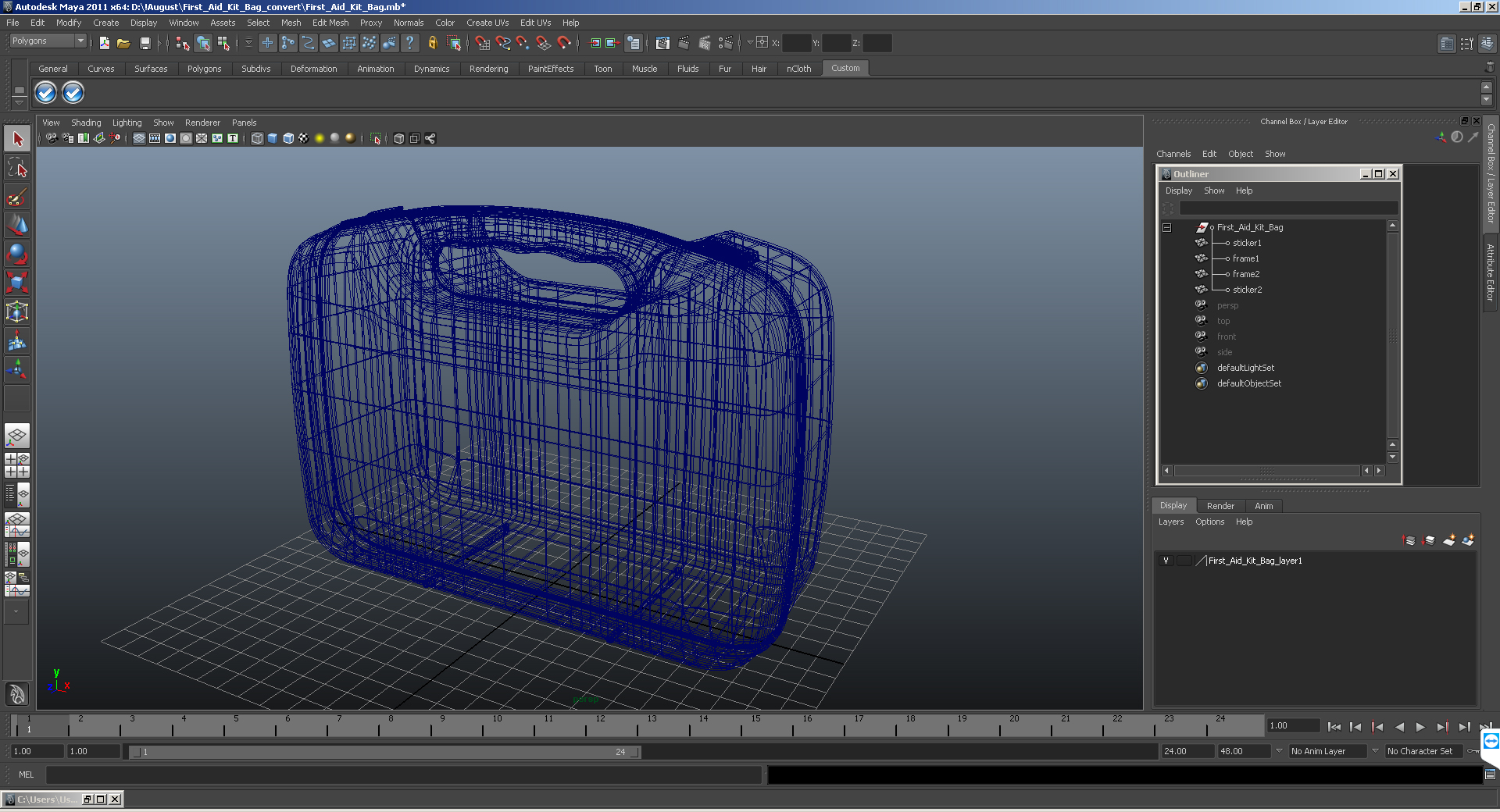Open the layer editor Layers menu
Screen dimensions: 1500x812
(x=1170, y=522)
